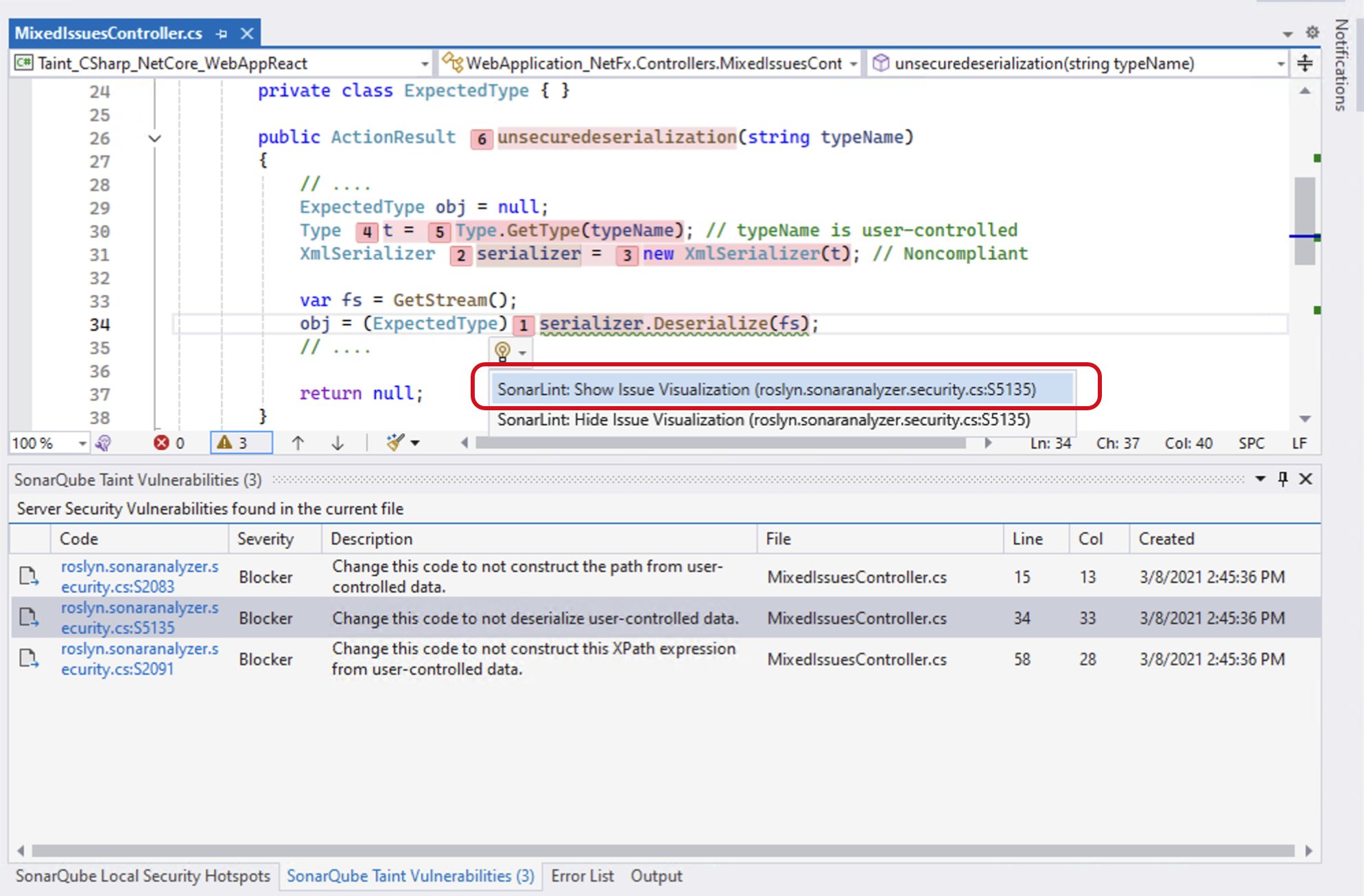Image resolution: width=1364 pixels, height=896 pixels.
Task: Click flow step marker 2 before serializer
Action: (x=461, y=256)
